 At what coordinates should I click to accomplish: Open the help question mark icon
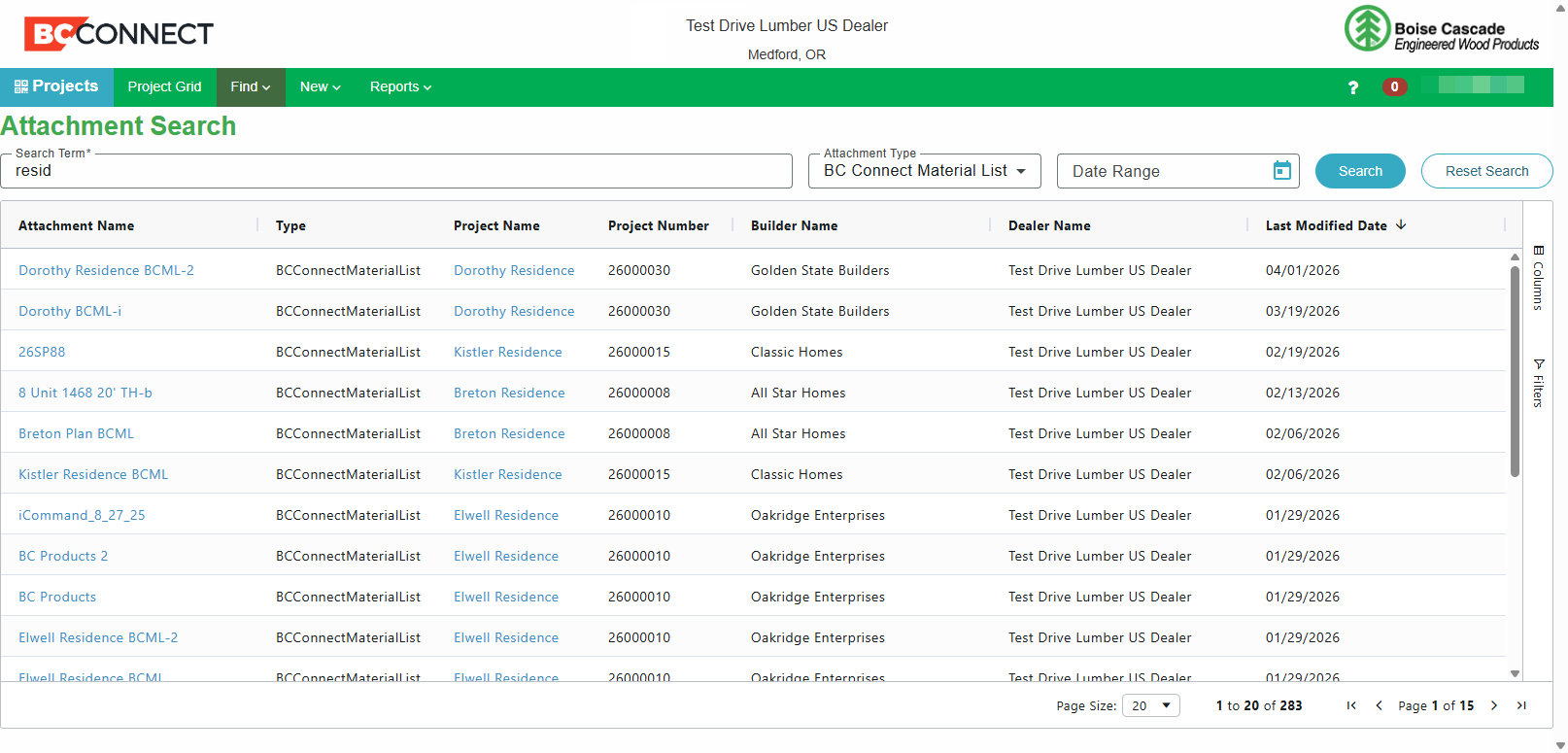click(1352, 87)
